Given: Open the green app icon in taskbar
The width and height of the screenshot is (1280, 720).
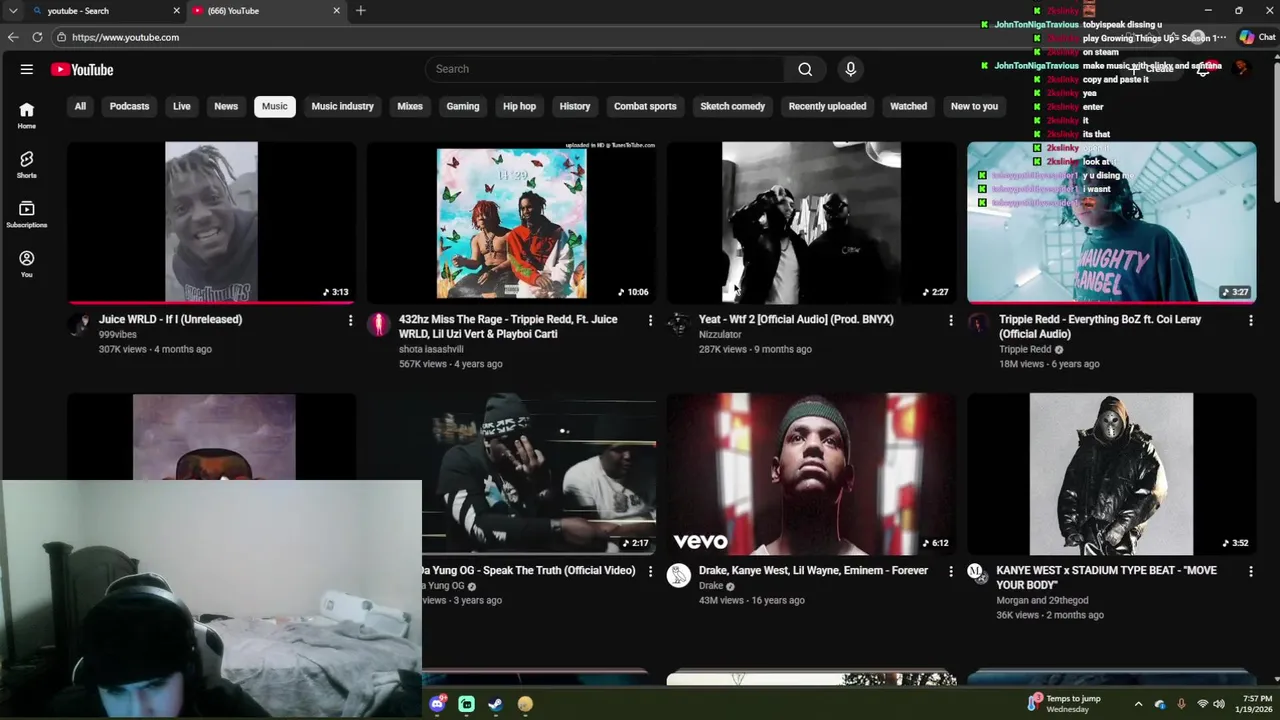Looking at the screenshot, I should (x=466, y=704).
